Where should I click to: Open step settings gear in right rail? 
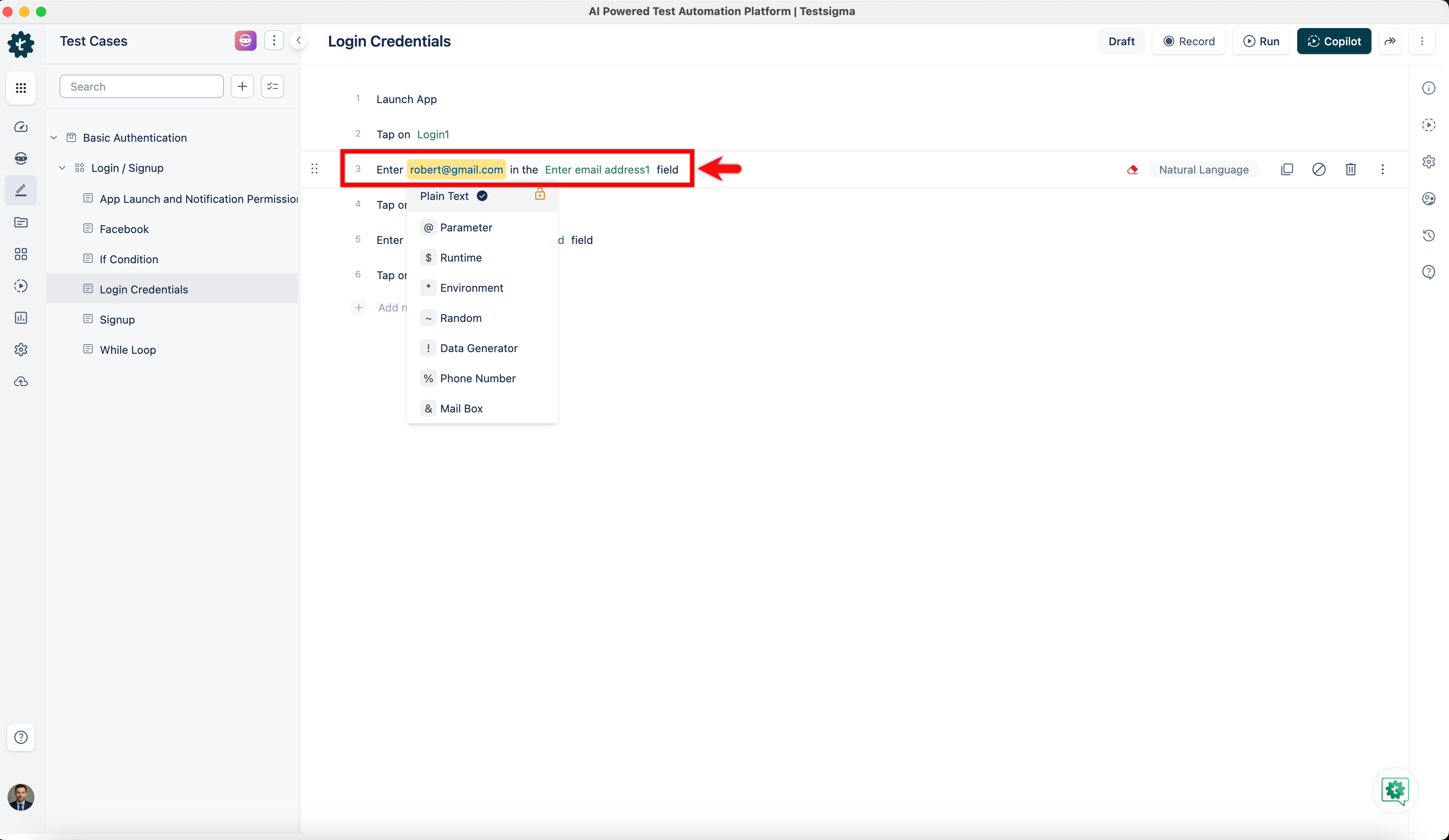[x=1429, y=161]
